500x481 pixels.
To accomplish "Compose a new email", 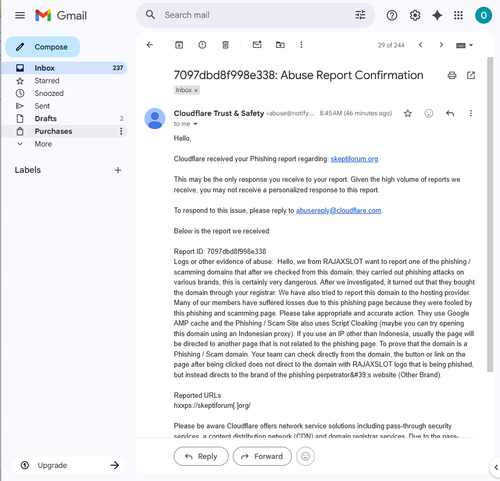I will click(43, 47).
